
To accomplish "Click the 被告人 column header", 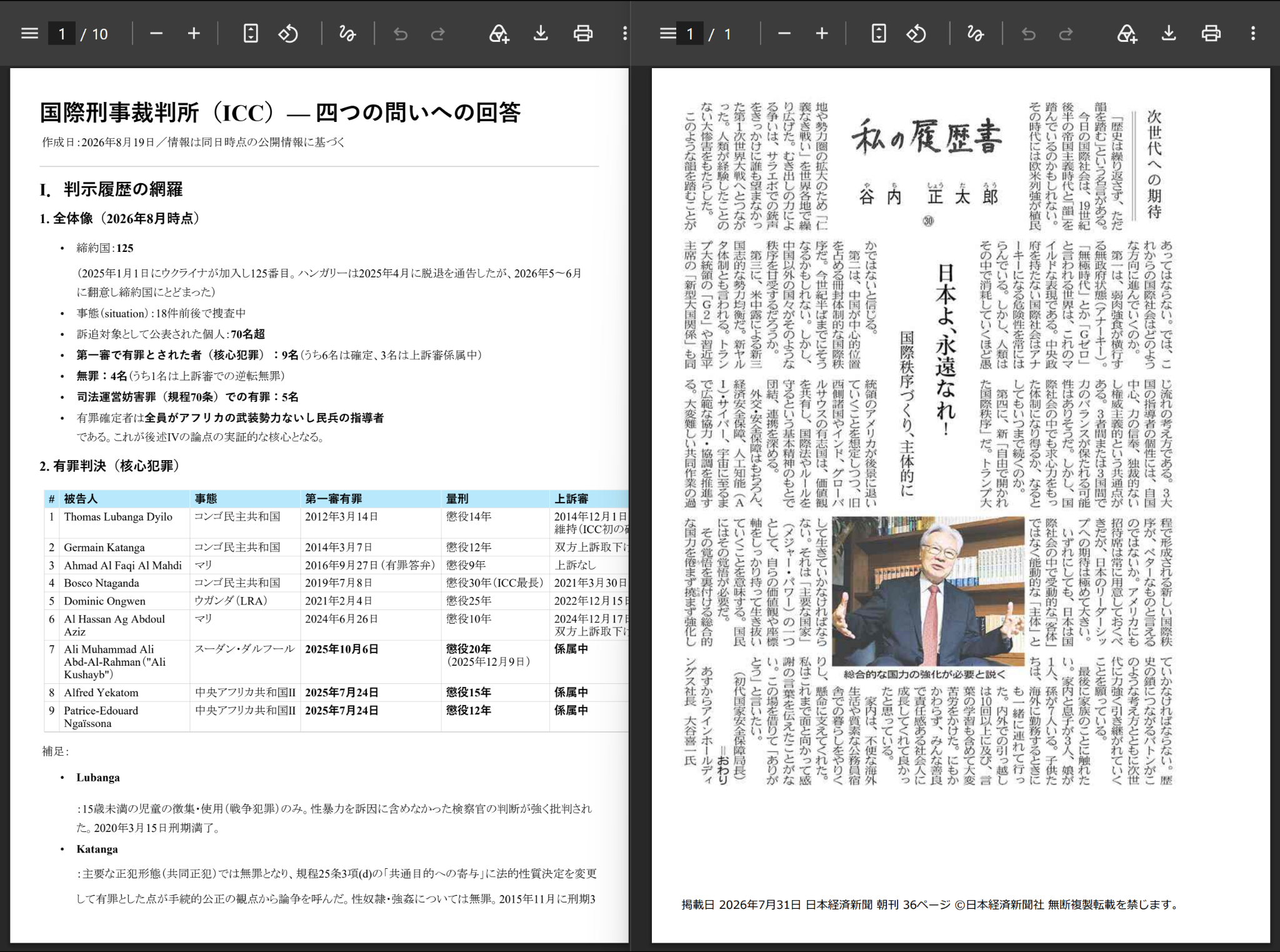I will click(x=124, y=499).
